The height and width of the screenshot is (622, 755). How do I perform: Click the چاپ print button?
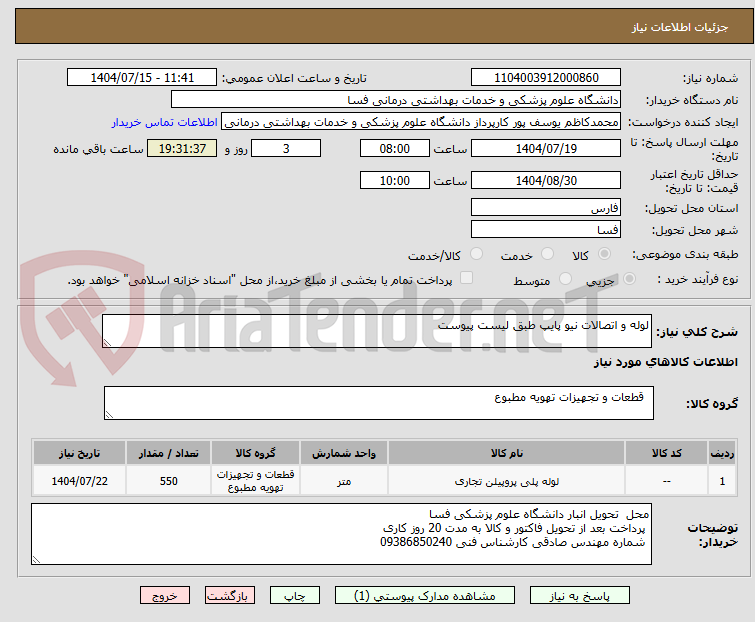point(295,596)
